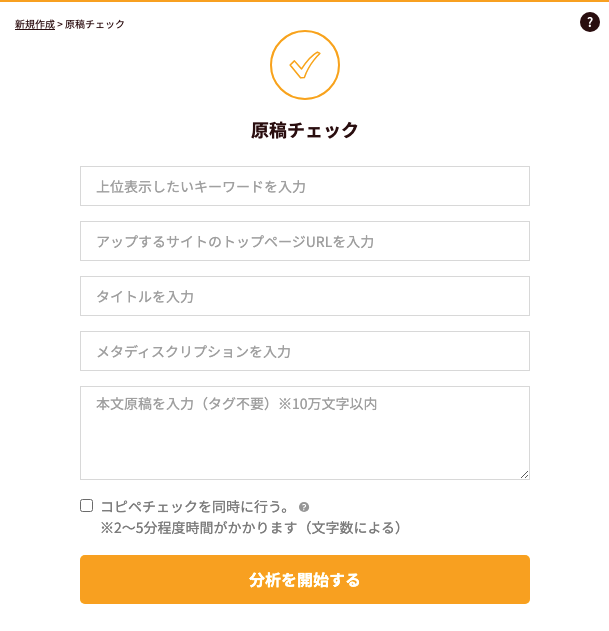Go back to 新規作成 via the breadcrumb

(34, 24)
